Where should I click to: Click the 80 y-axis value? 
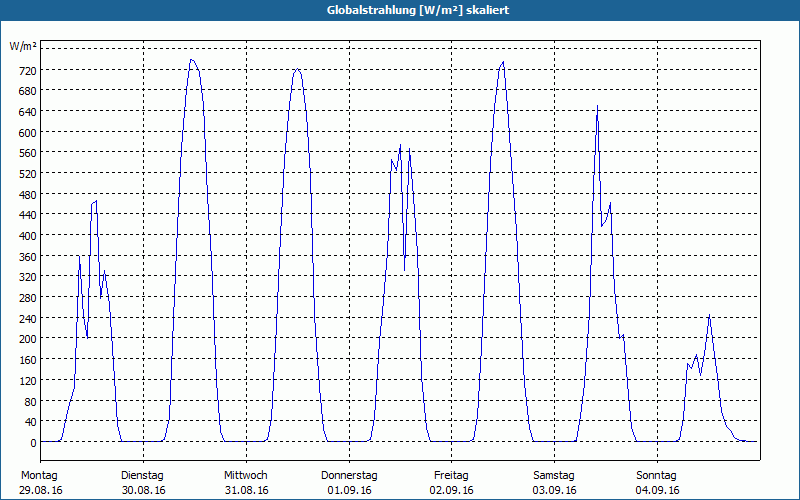pyautogui.click(x=31, y=402)
